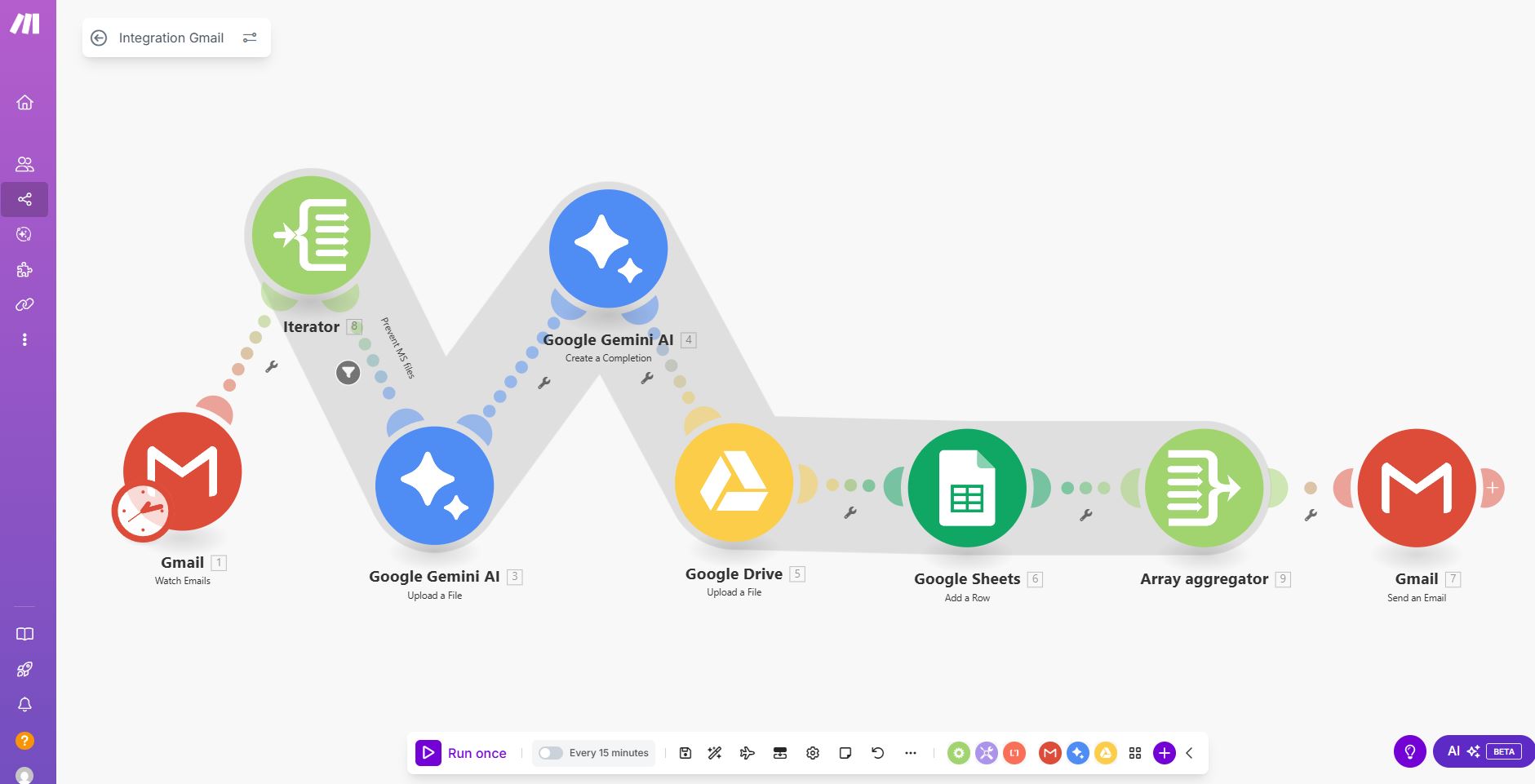Click the magic wand auto-align icon

coord(715,753)
